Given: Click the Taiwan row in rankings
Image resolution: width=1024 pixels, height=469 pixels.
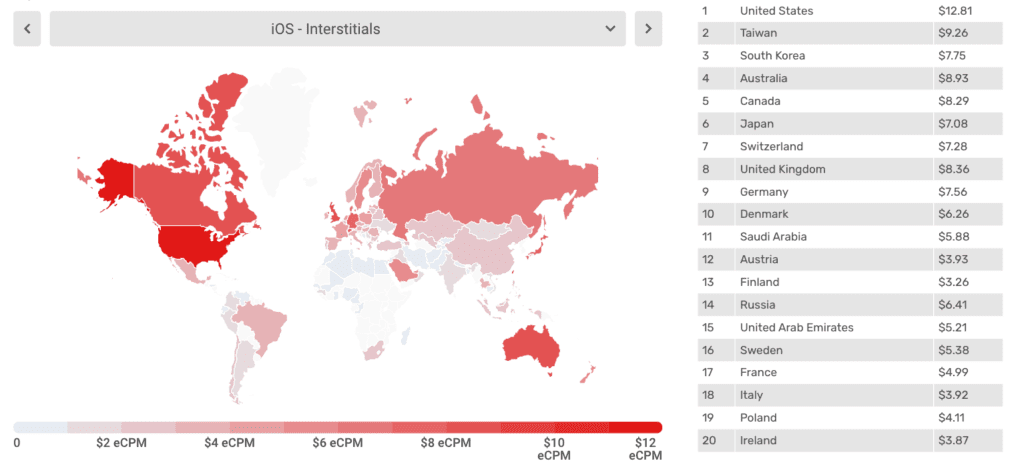Looking at the screenshot, I should (x=849, y=33).
